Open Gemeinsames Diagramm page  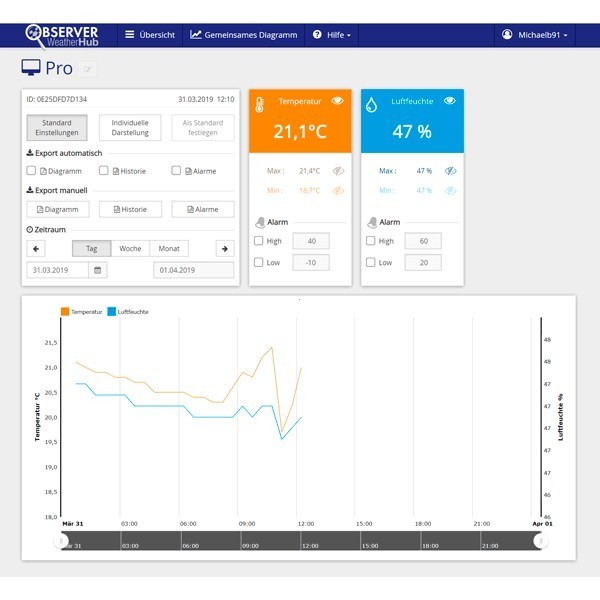click(x=244, y=35)
